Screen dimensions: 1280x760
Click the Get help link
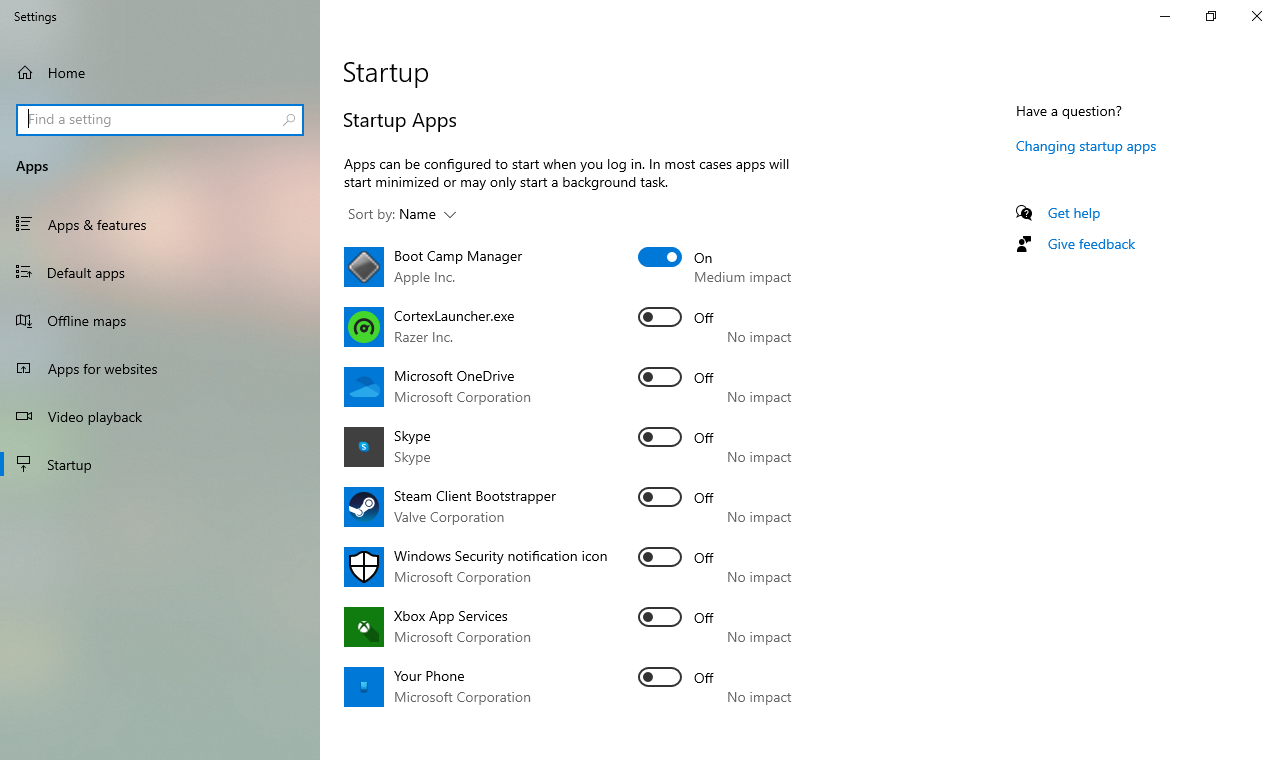click(1073, 213)
